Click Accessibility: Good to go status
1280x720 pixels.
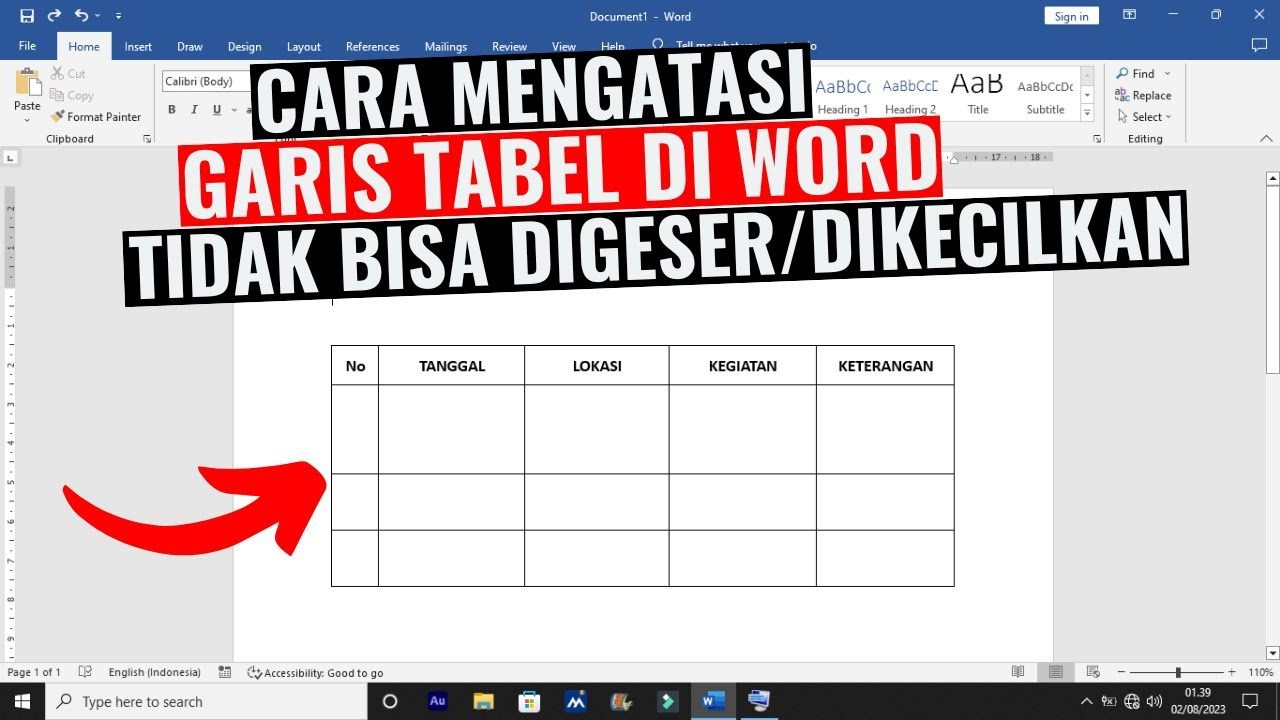coord(315,672)
